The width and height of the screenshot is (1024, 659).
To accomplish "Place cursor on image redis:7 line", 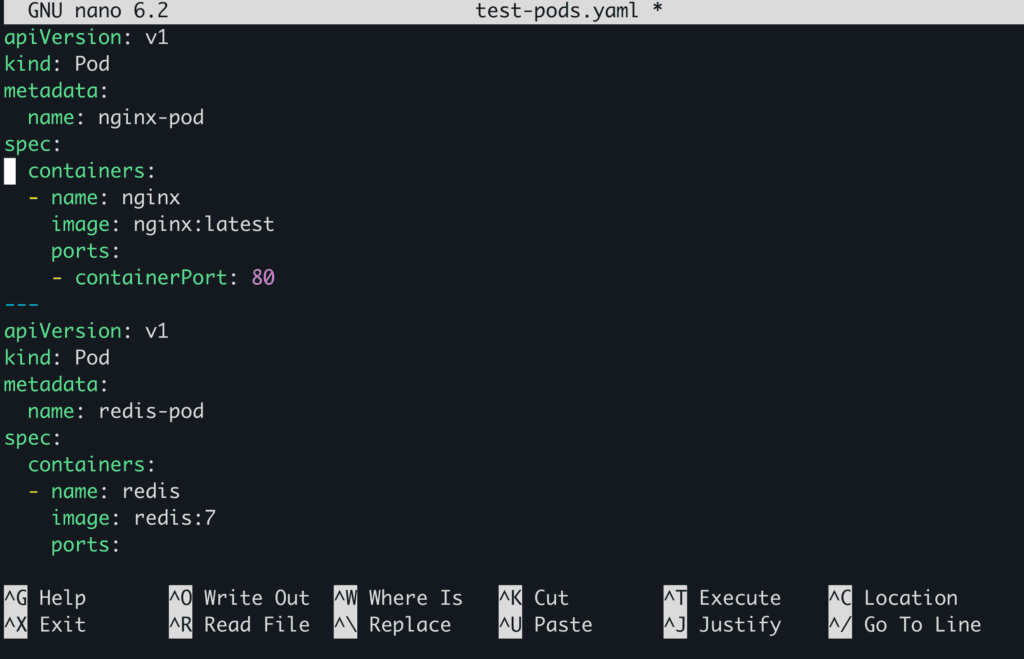I will click(133, 518).
